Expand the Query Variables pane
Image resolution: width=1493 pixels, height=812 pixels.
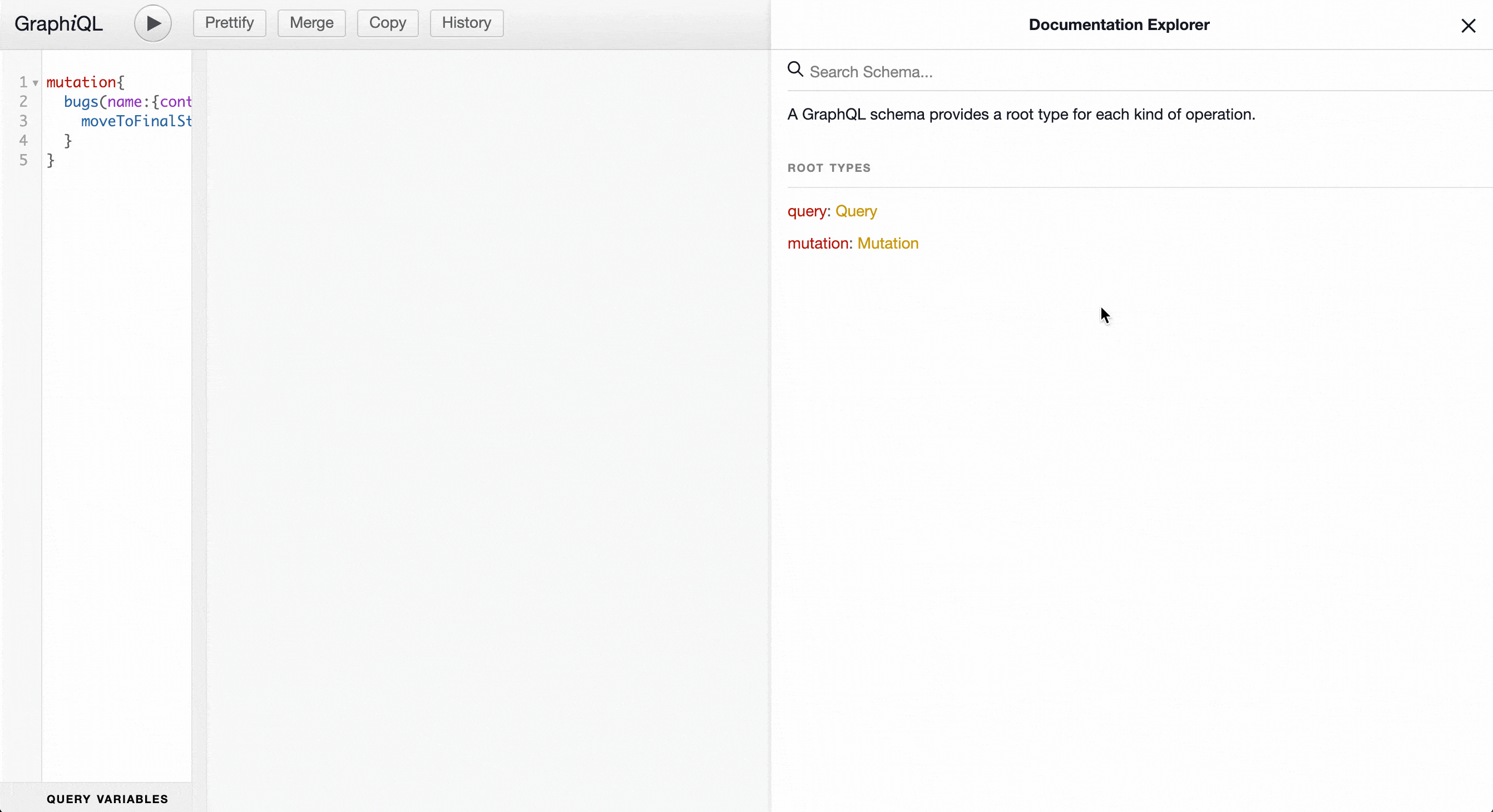tap(107, 799)
